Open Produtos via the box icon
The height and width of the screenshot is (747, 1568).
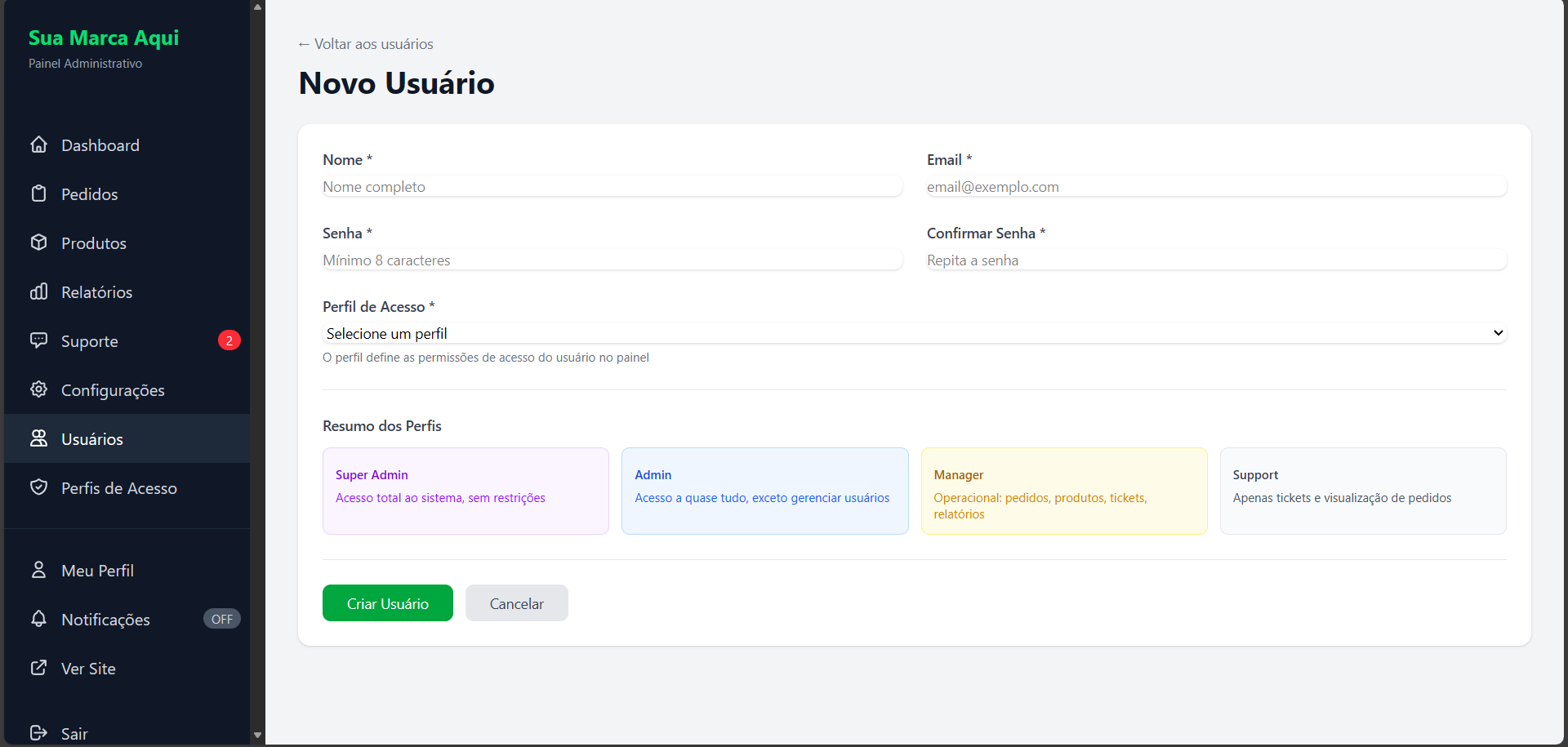click(38, 242)
